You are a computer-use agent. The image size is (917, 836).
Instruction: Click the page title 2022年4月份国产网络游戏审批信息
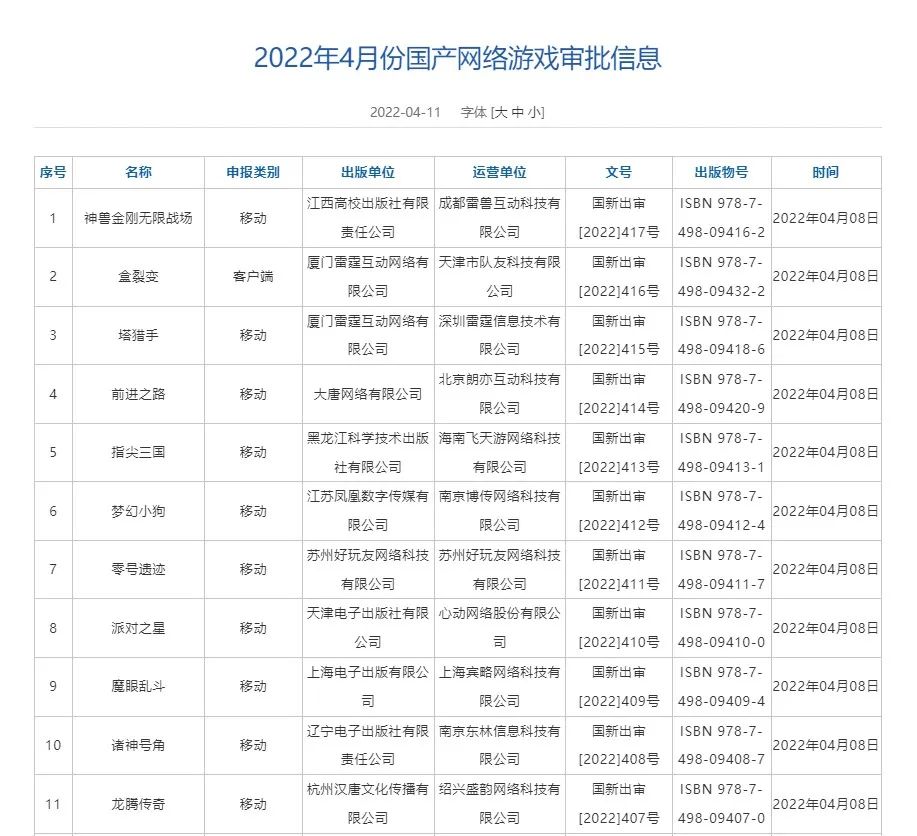coord(458,58)
